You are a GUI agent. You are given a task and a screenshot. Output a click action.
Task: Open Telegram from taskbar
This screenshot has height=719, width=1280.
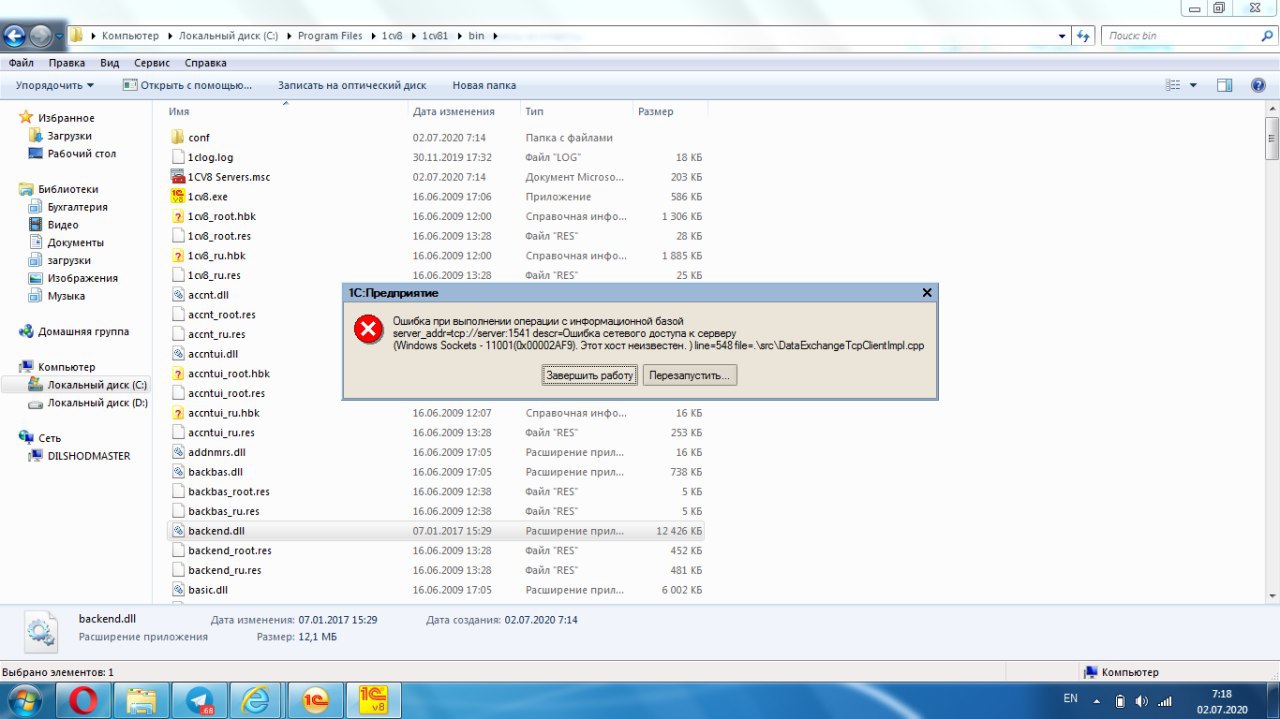pyautogui.click(x=199, y=700)
